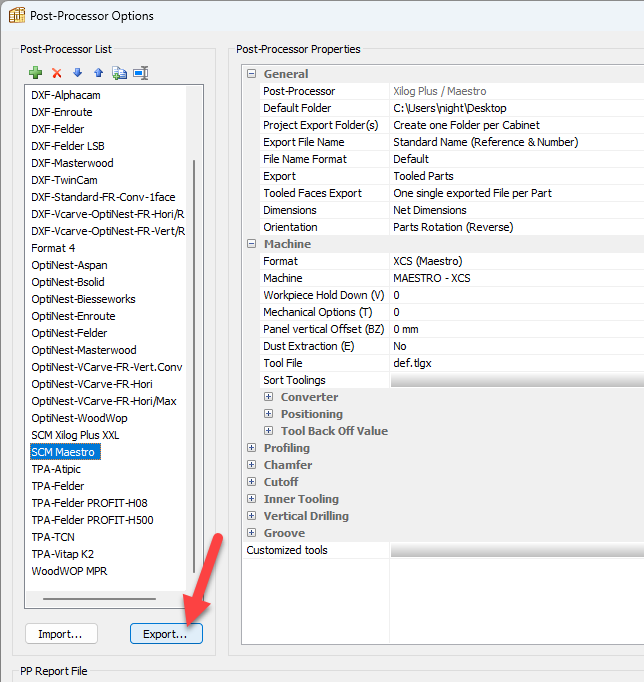
Task: Select TPA-Atipic post-processor
Action: (56, 469)
